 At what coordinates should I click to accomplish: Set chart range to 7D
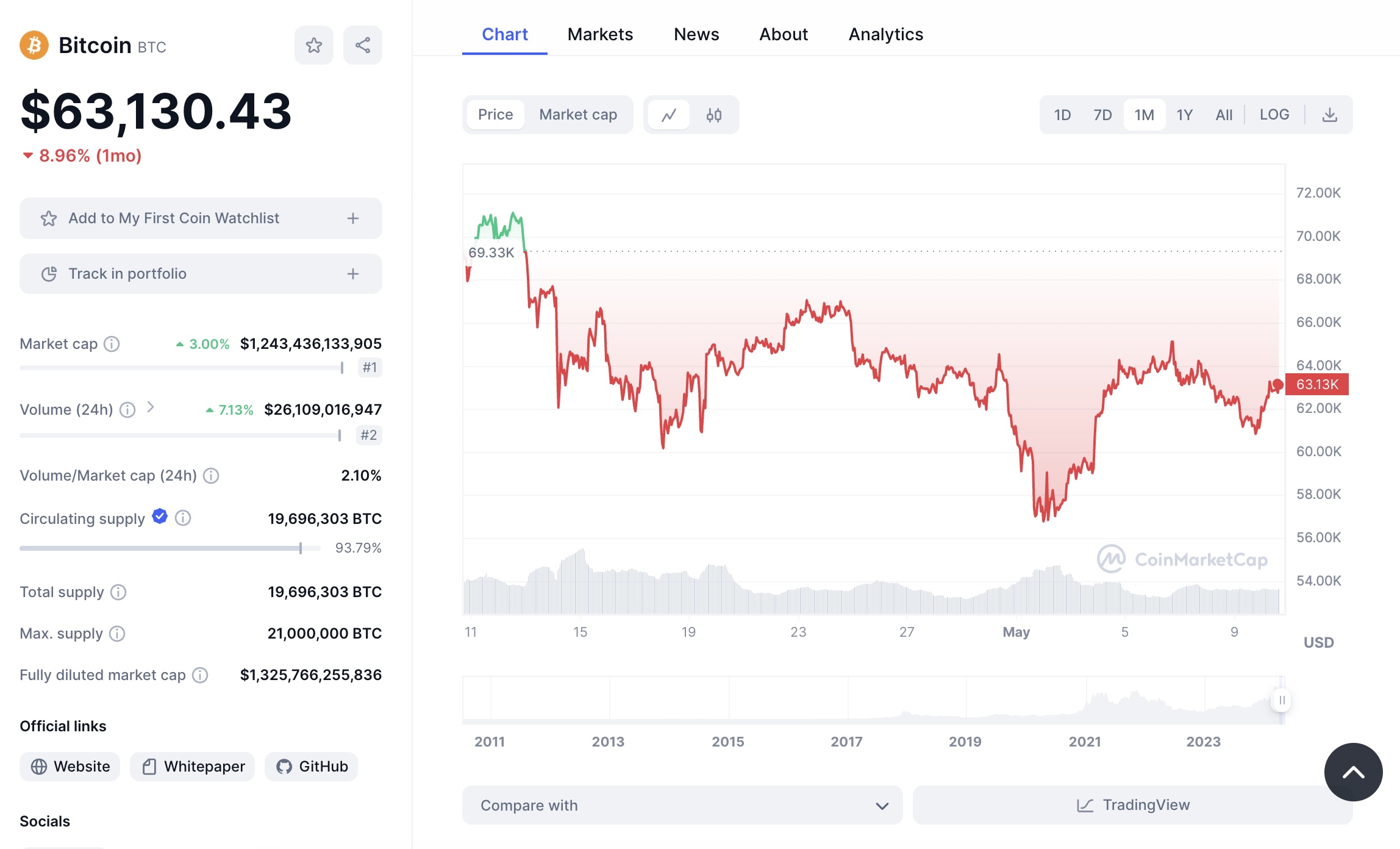click(1102, 115)
